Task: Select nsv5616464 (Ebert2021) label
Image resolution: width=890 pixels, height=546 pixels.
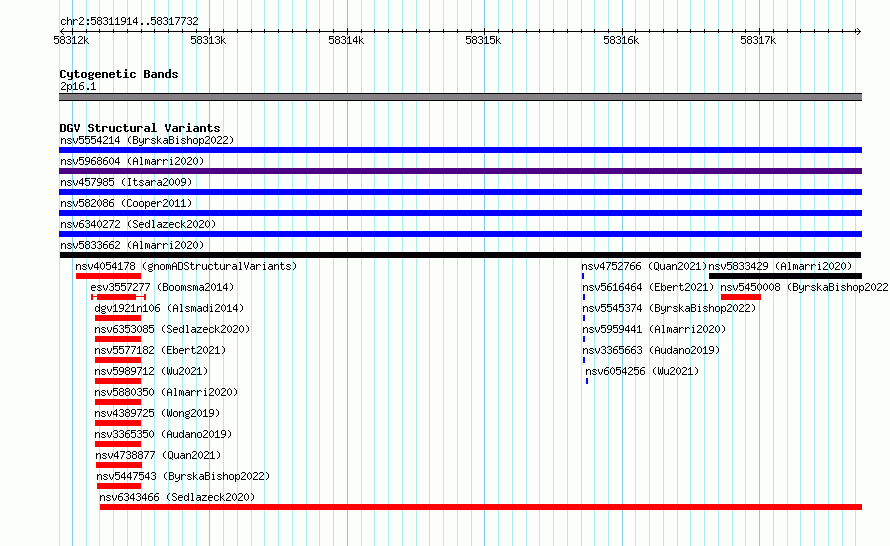Action: pos(648,287)
